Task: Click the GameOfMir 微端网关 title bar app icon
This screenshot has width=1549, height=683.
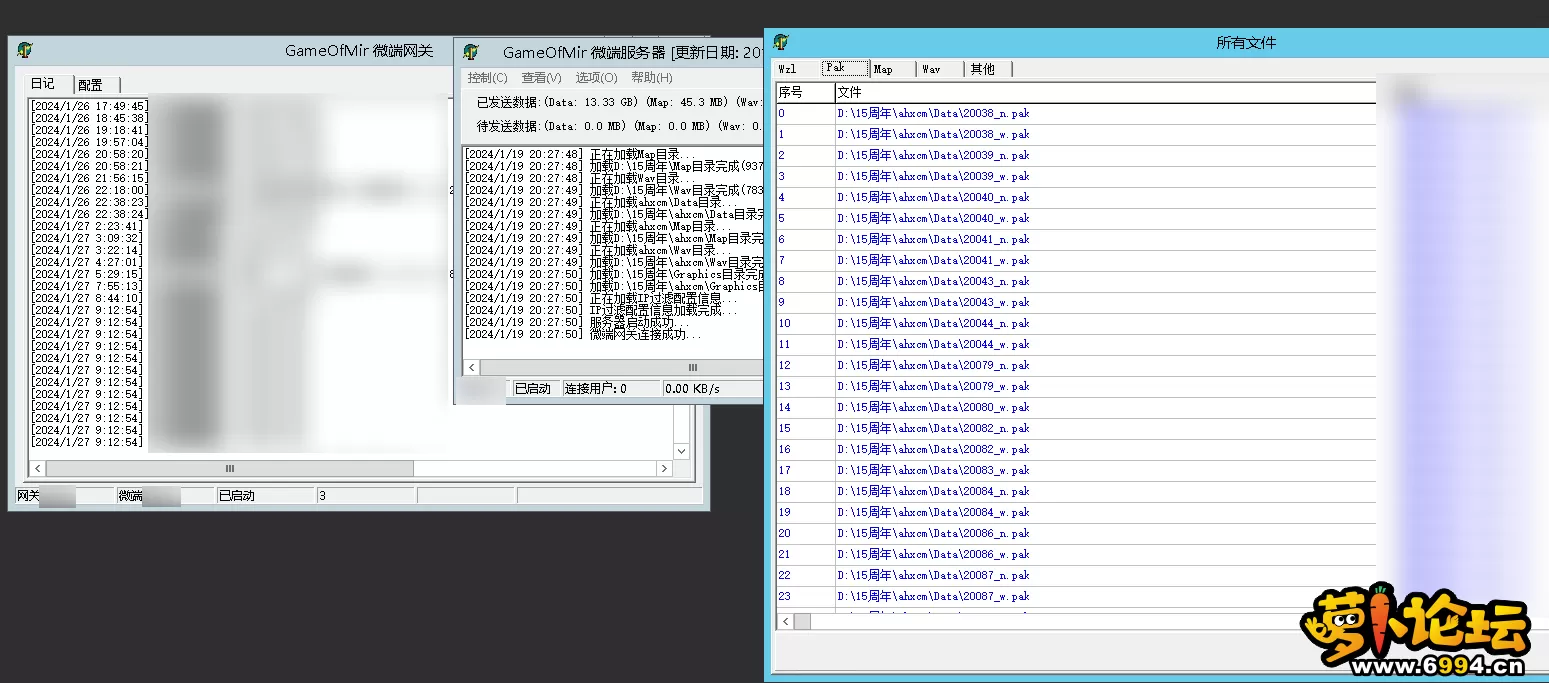Action: (25, 50)
